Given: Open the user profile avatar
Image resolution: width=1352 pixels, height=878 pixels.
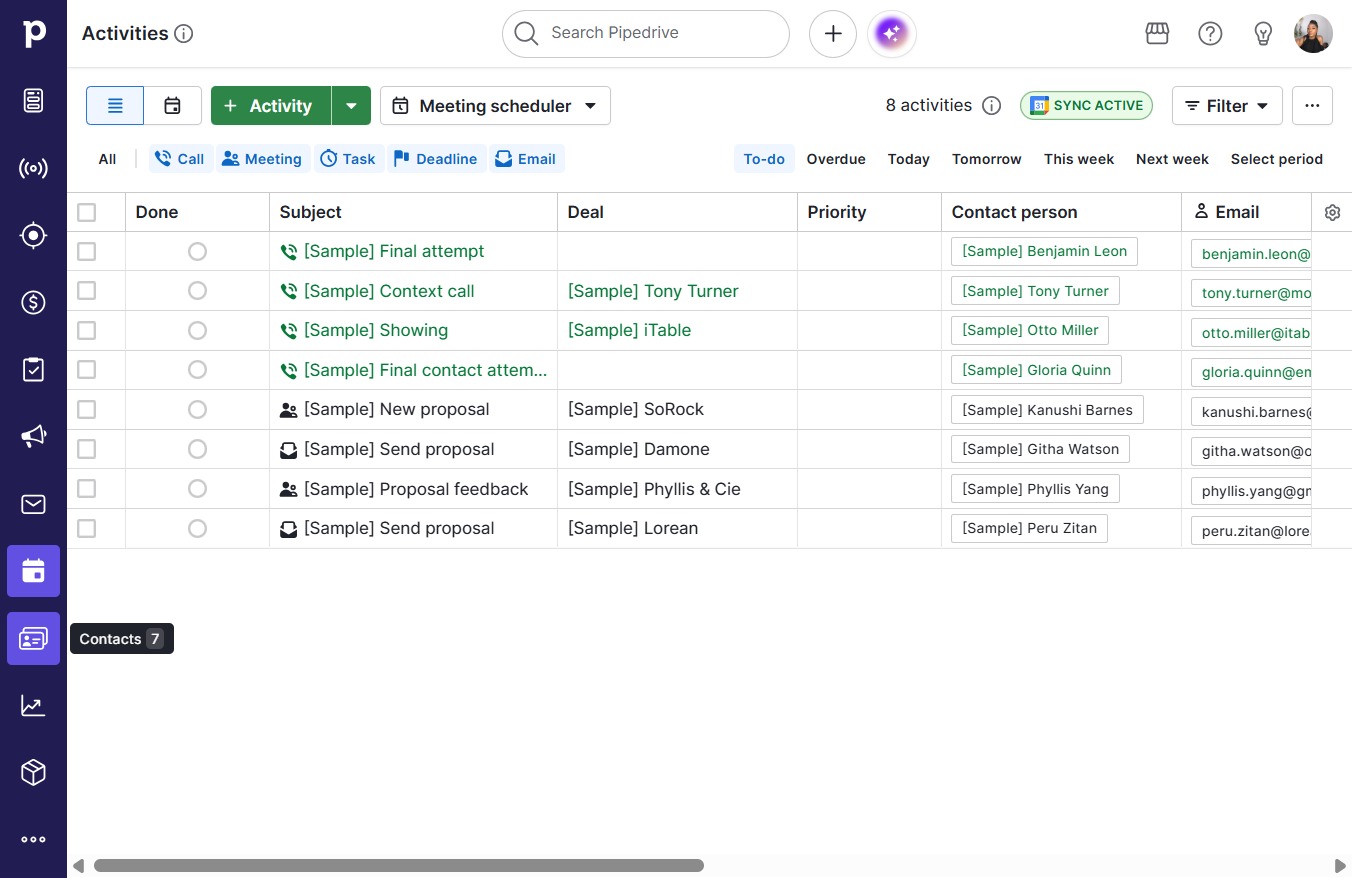Looking at the screenshot, I should 1313,34.
